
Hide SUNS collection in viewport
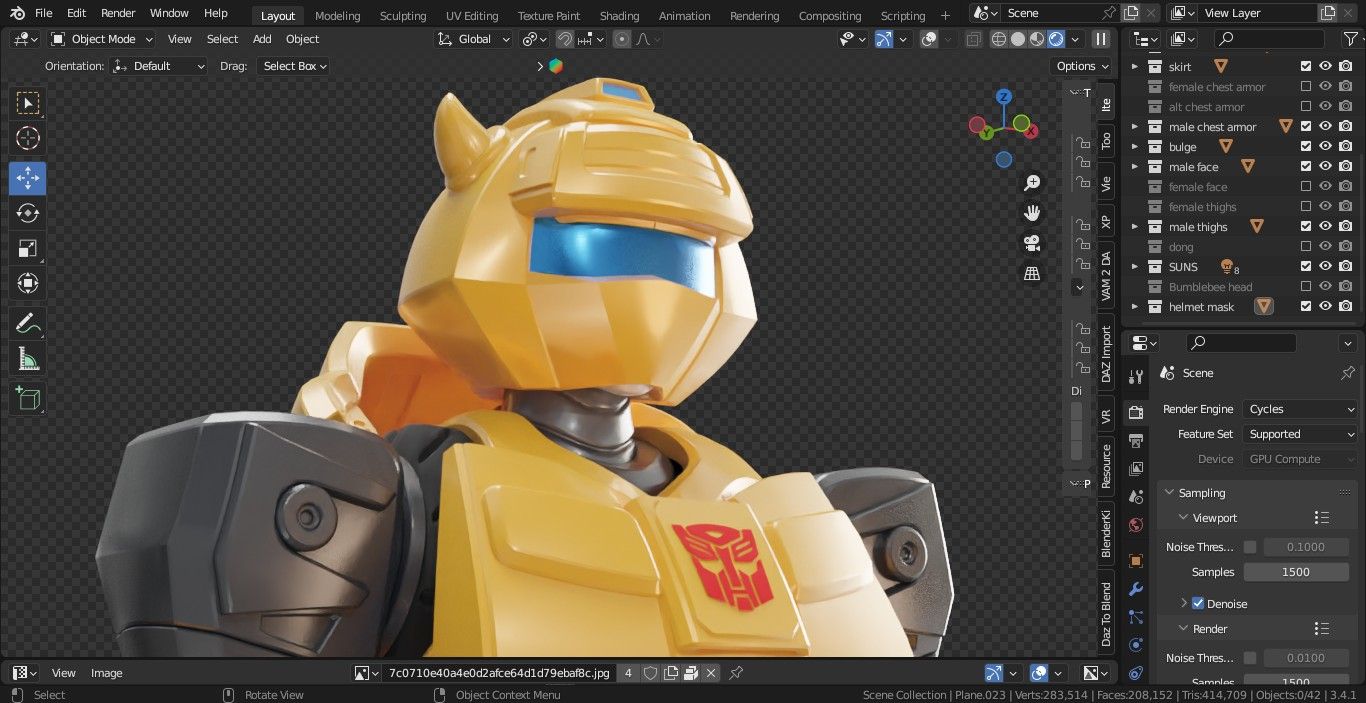coord(1326,267)
